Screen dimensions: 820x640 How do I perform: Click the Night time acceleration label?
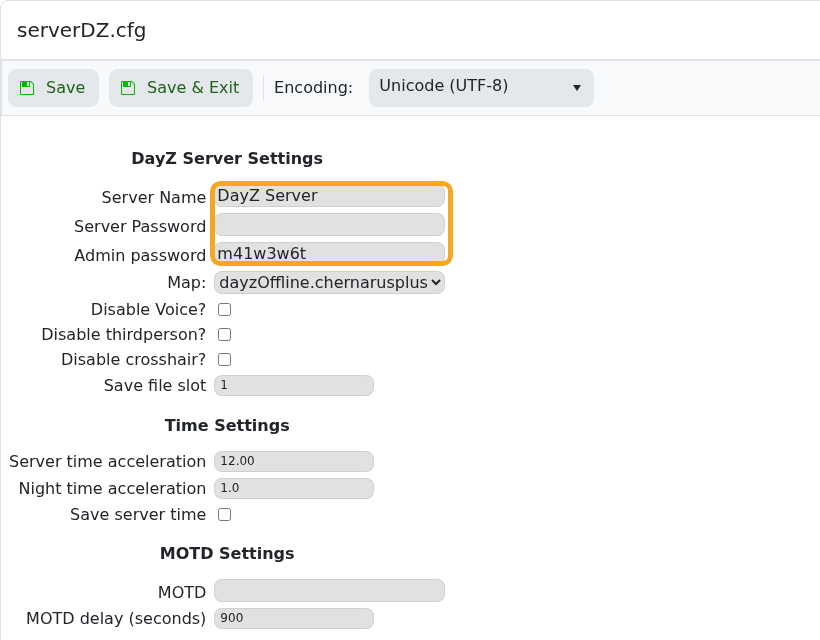click(x=112, y=488)
